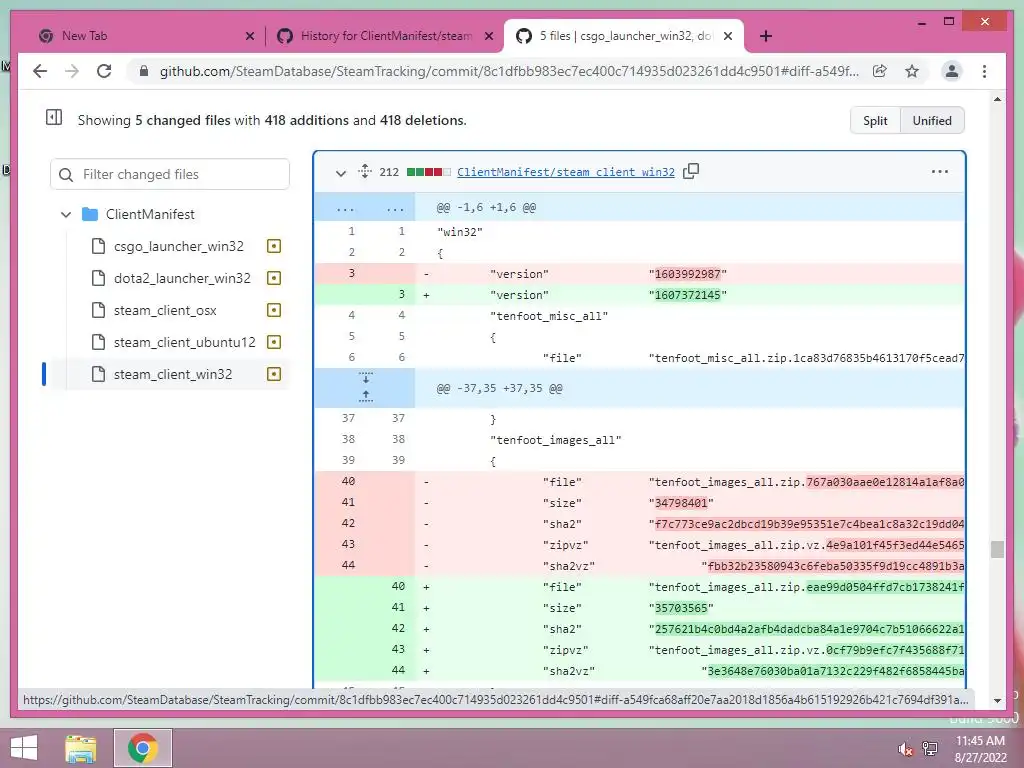
Task: Go back to the previous page
Action: (x=40, y=71)
